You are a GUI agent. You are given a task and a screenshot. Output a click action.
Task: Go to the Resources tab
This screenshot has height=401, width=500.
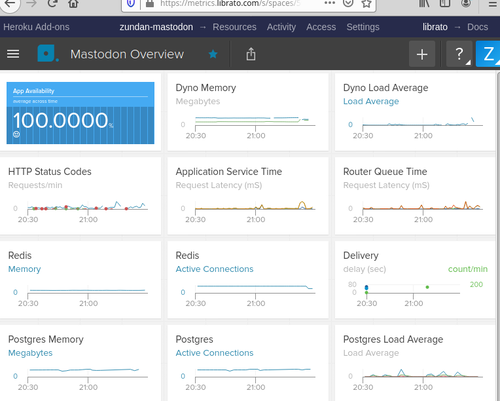[234, 27]
